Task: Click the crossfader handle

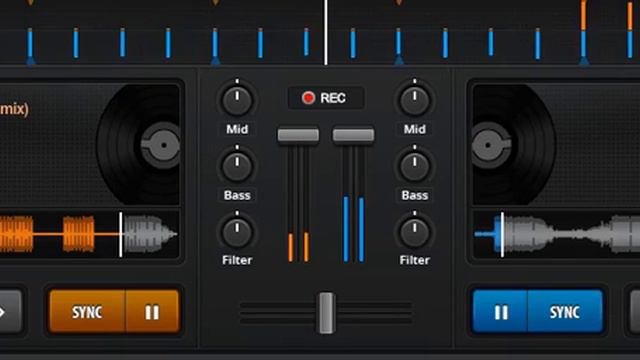Action: click(x=326, y=313)
